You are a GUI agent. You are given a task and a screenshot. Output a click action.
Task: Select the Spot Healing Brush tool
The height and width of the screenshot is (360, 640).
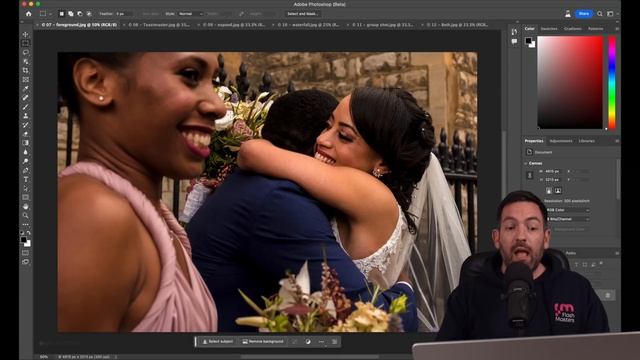pos(26,98)
